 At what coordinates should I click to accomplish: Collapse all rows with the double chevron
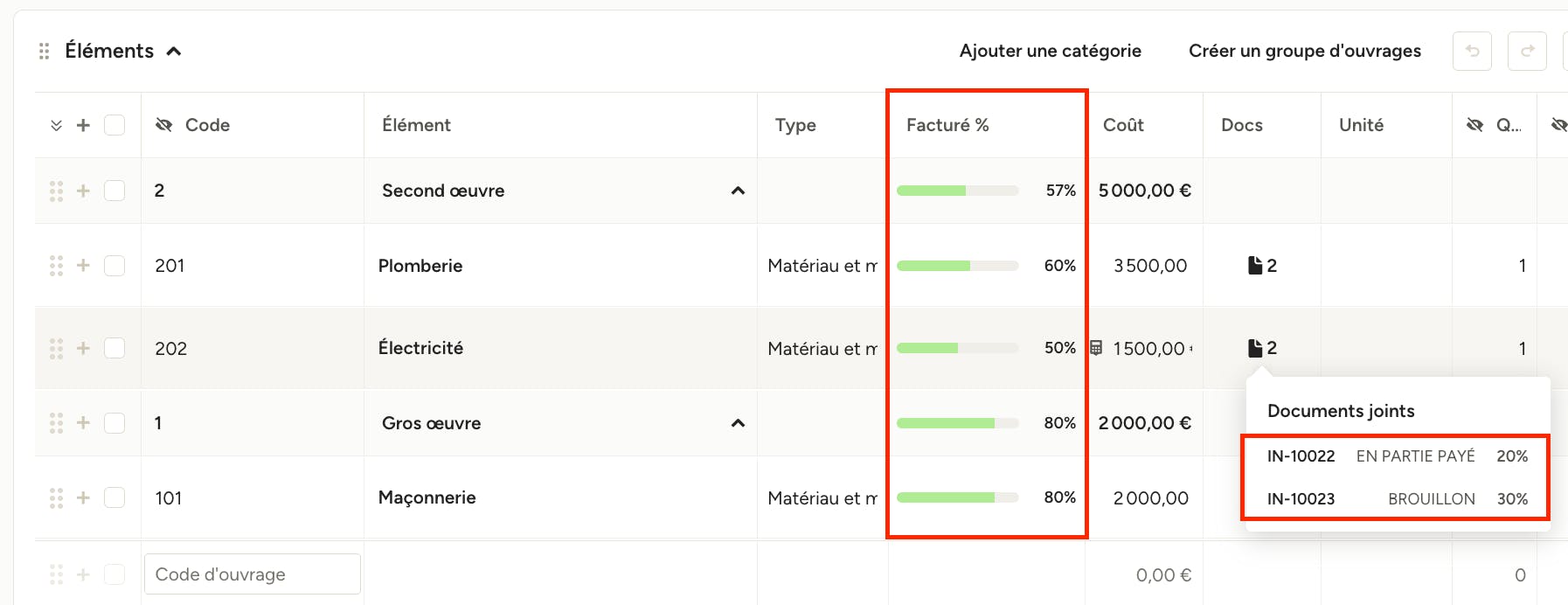[56, 125]
